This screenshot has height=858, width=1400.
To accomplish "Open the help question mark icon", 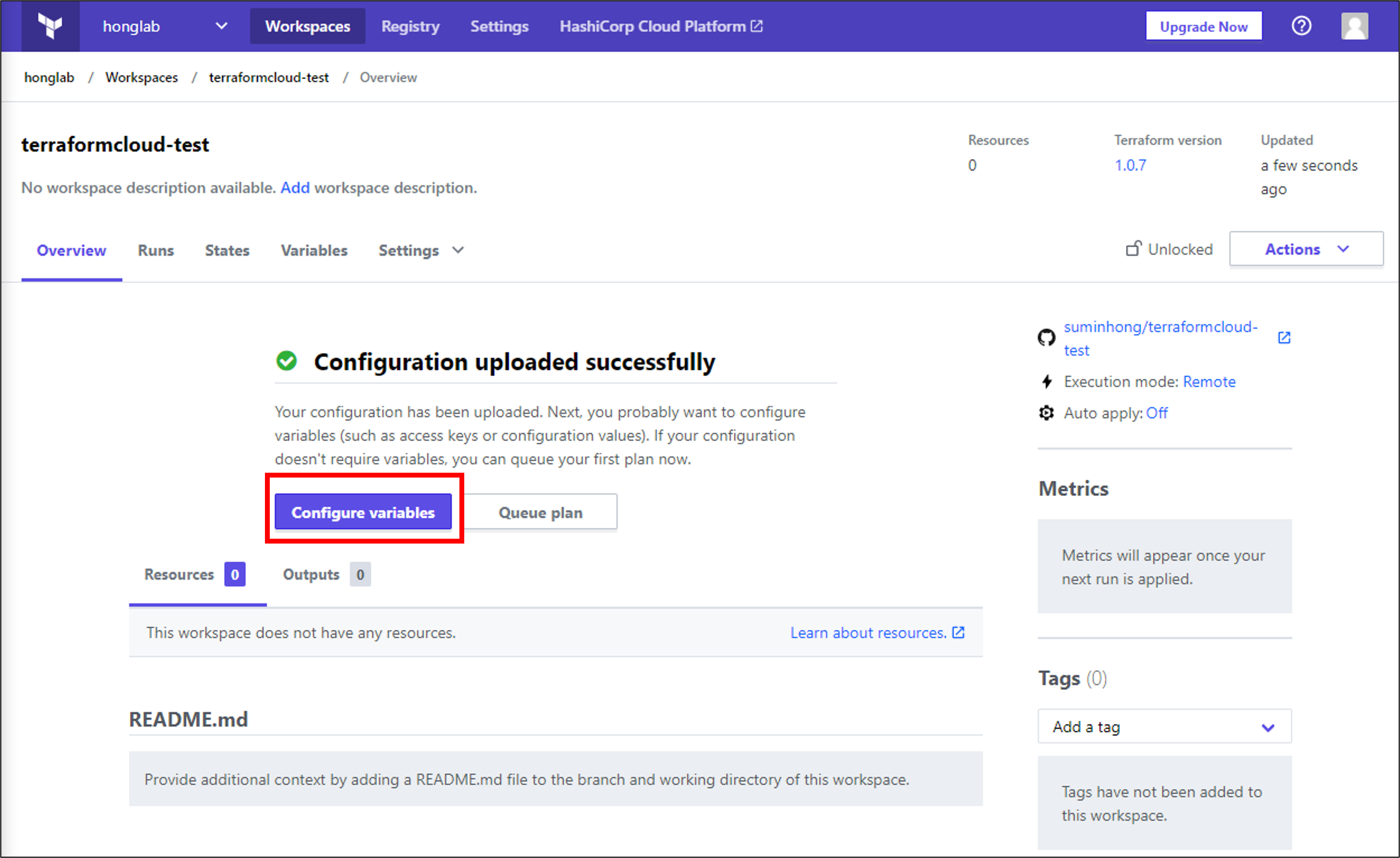I will (1301, 26).
